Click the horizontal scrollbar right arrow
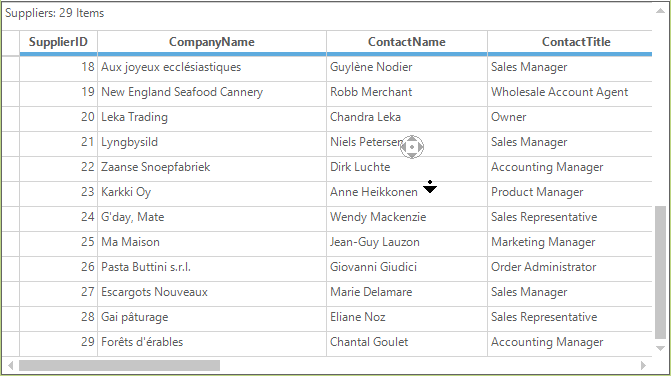The image size is (671, 376). pos(643,365)
